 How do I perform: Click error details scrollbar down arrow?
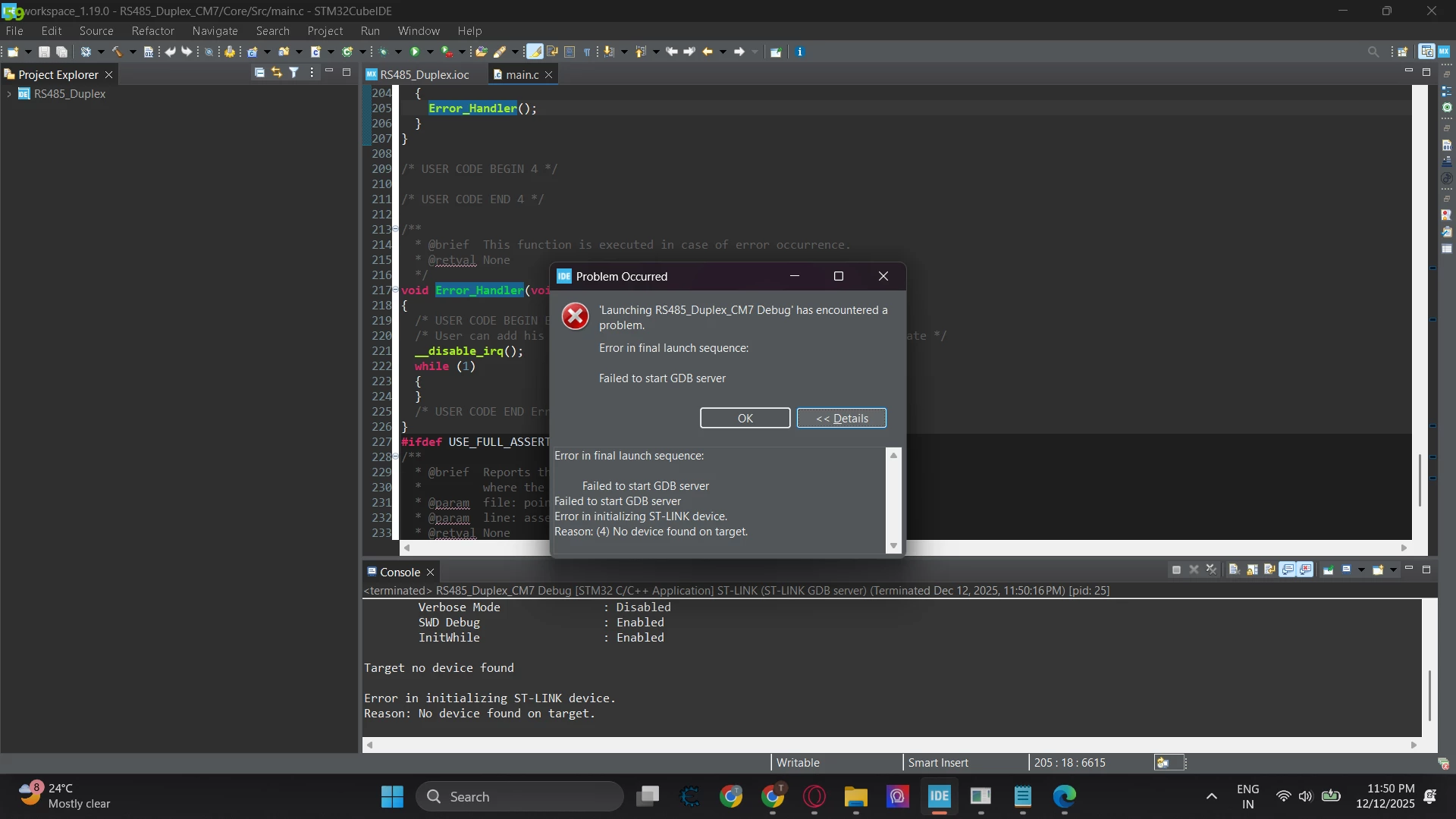point(893,546)
